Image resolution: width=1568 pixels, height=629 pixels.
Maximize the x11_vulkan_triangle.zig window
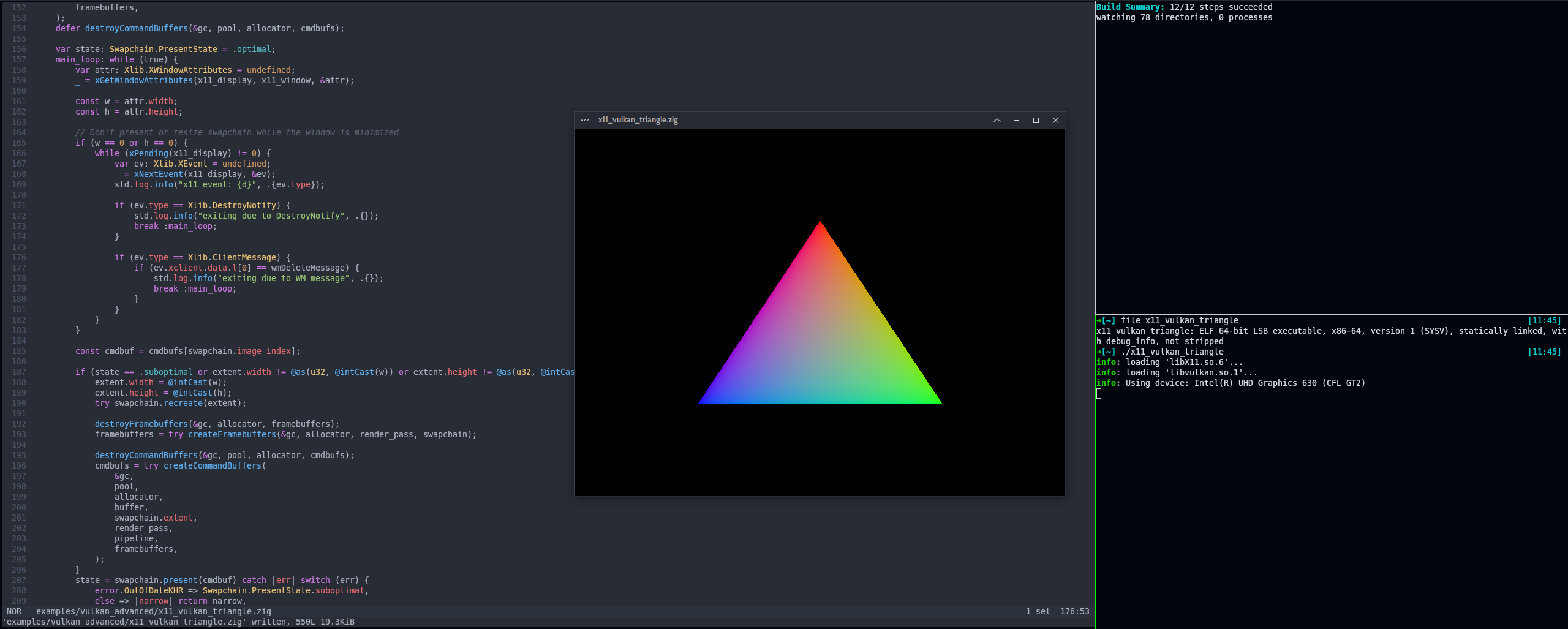click(x=1036, y=120)
